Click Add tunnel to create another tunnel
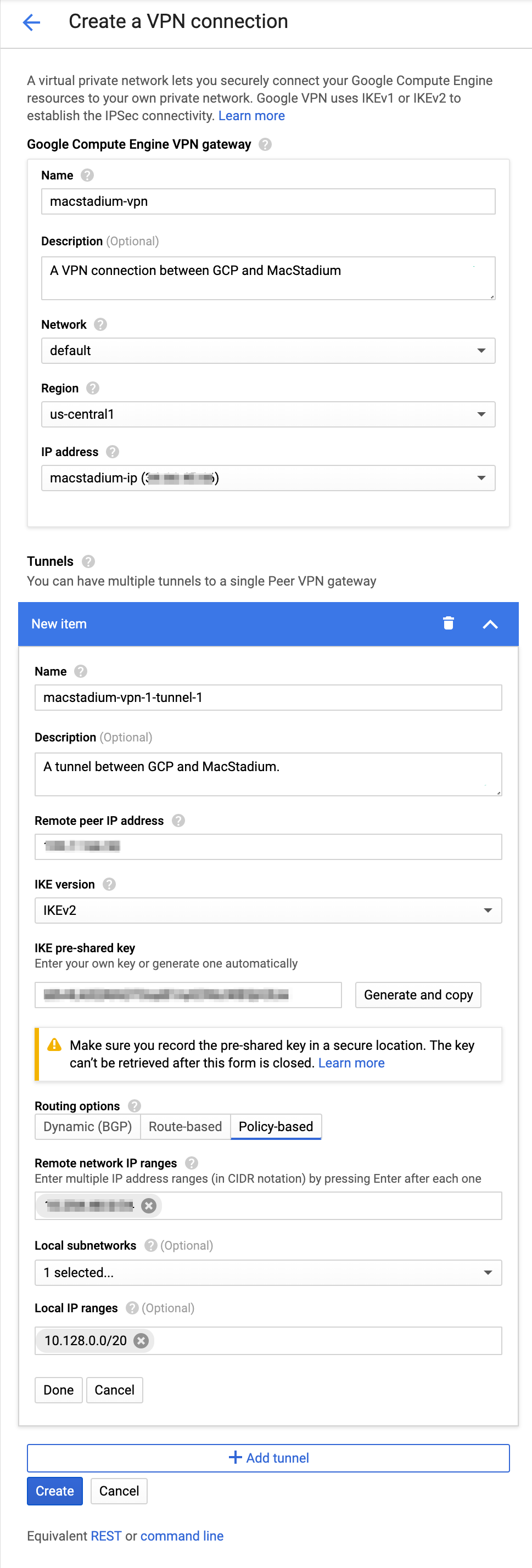532x1568 pixels. pyautogui.click(x=268, y=1457)
